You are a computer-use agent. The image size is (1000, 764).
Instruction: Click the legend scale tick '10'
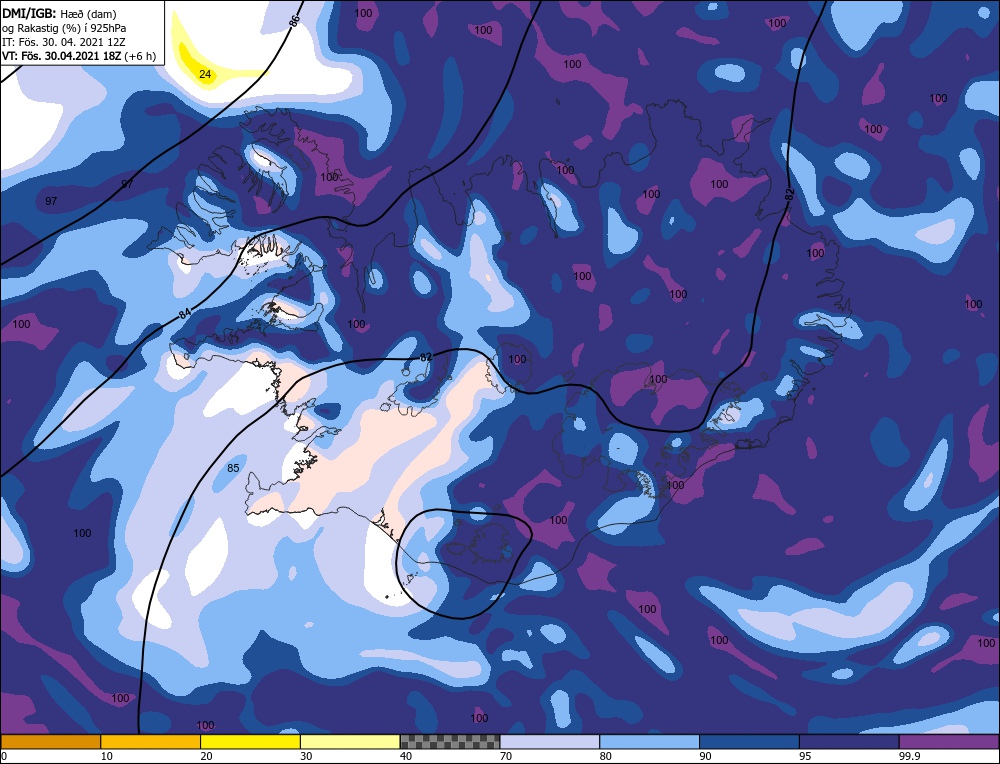pyautogui.click(x=107, y=756)
